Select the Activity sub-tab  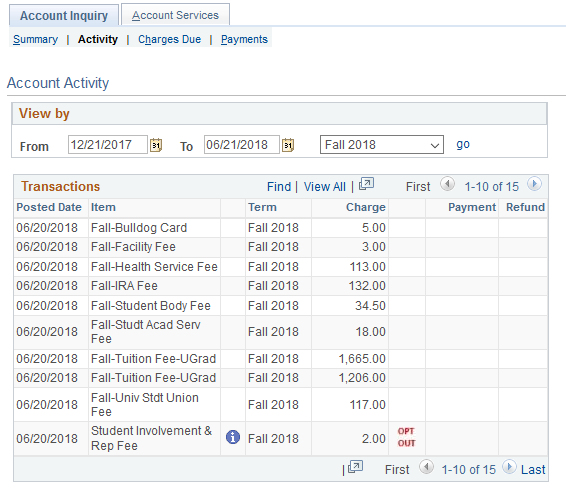point(98,39)
